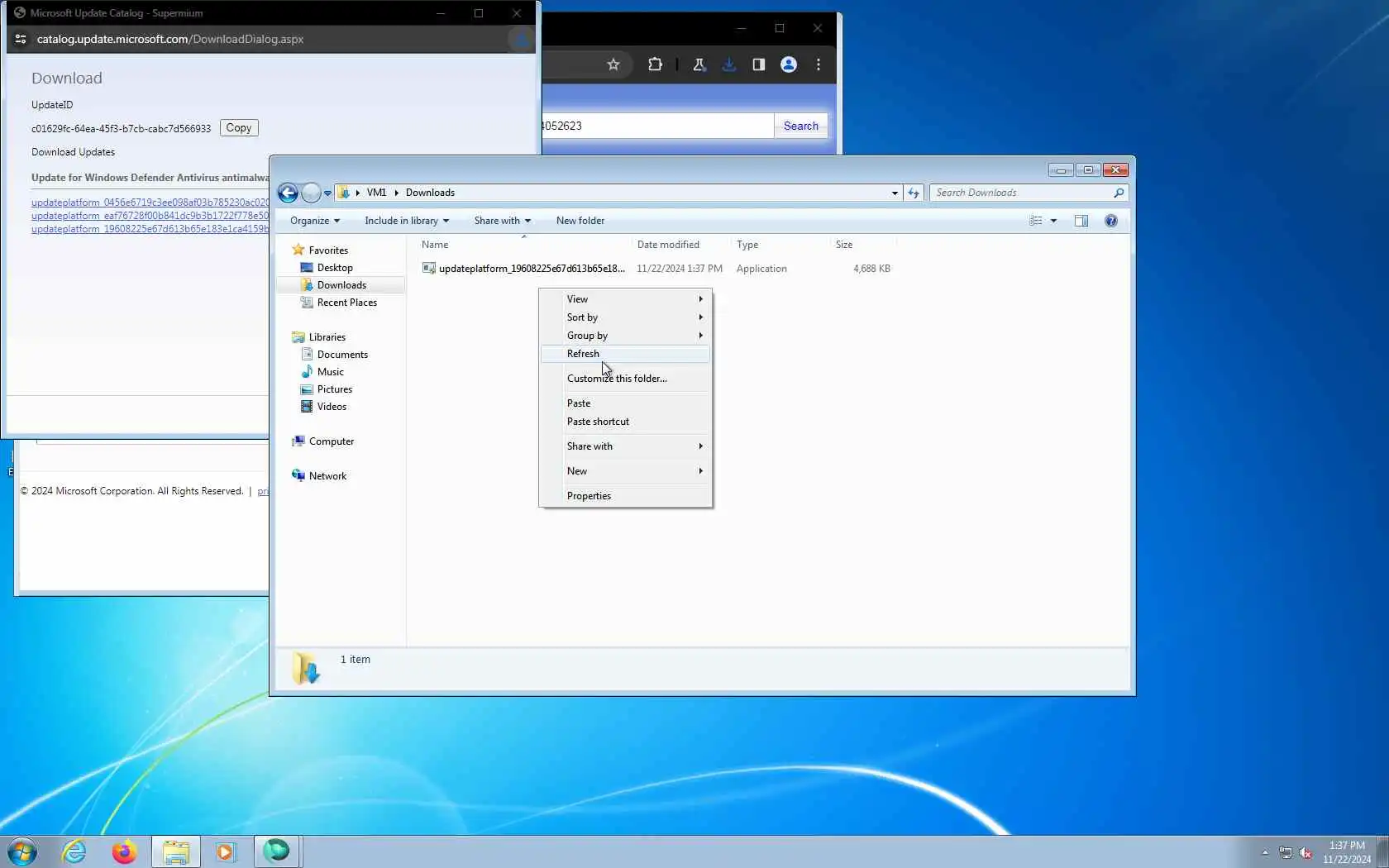Click the catalog Search button
The height and width of the screenshot is (868, 1389).
(801, 126)
